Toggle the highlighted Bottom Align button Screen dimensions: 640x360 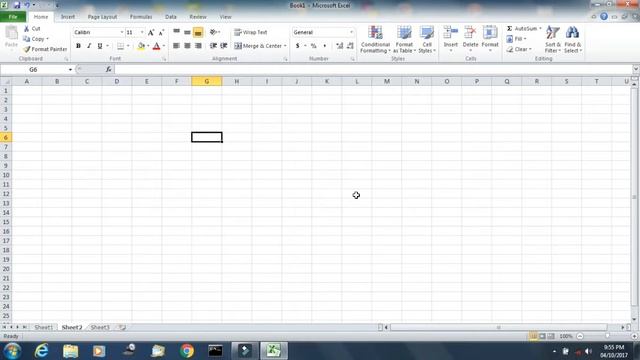pos(198,32)
